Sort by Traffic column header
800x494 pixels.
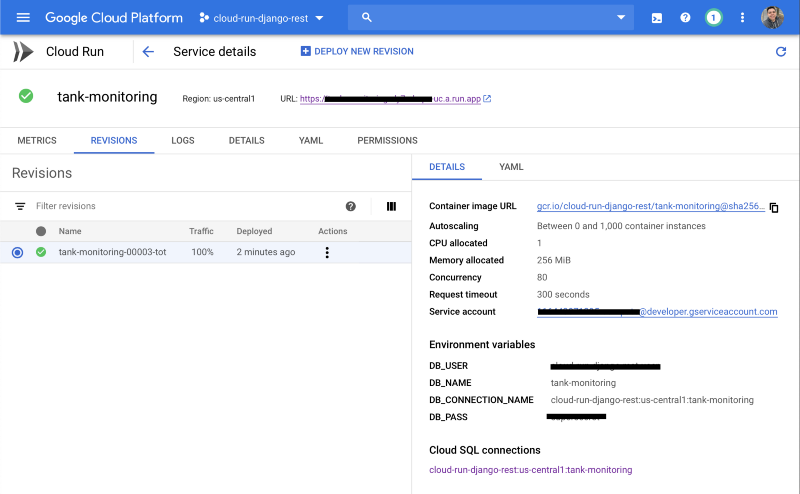coord(201,231)
